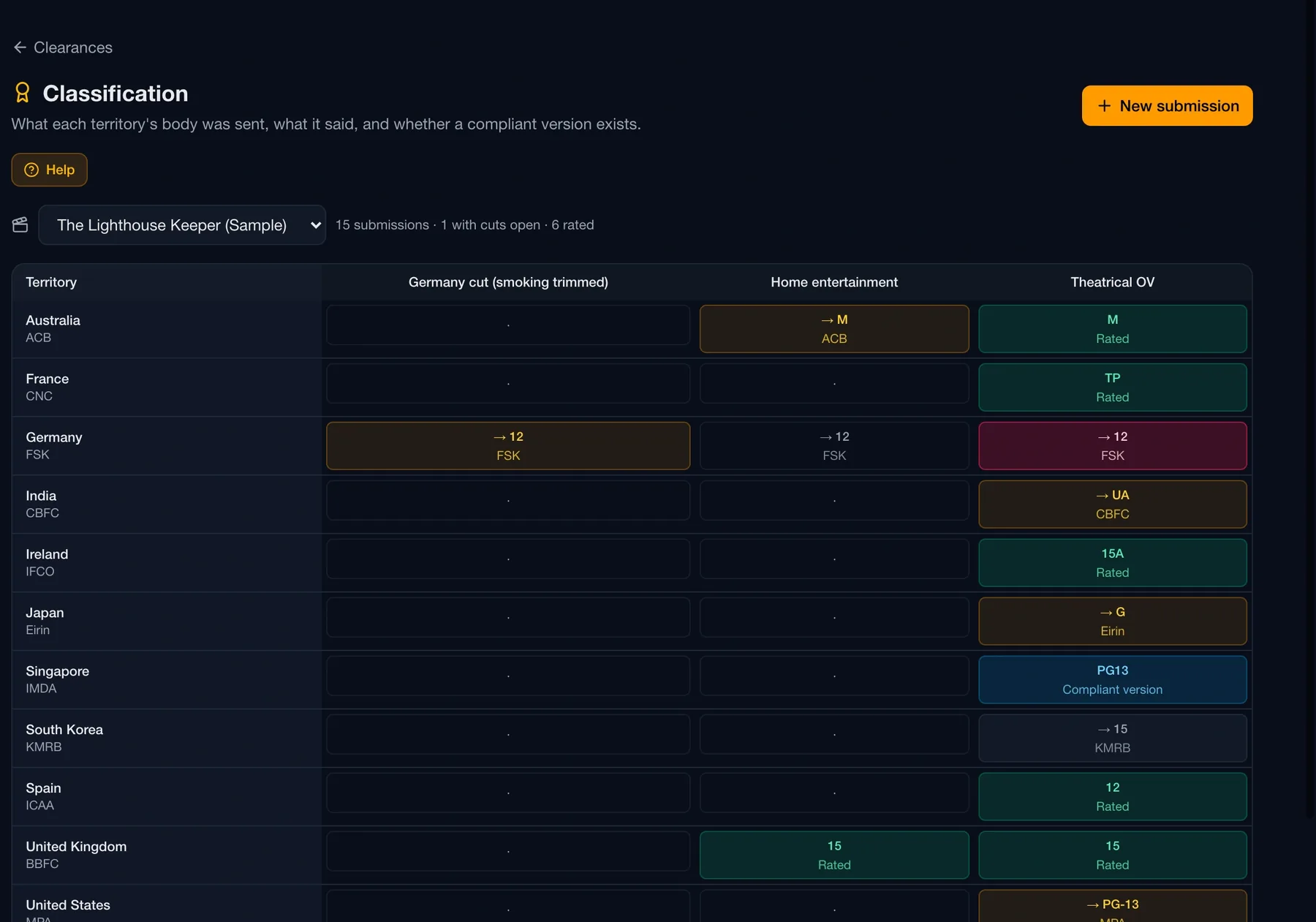Open Germany Theatrical OV → 12 FSK cell
Viewport: 1316px width, 922px height.
[1112, 446]
